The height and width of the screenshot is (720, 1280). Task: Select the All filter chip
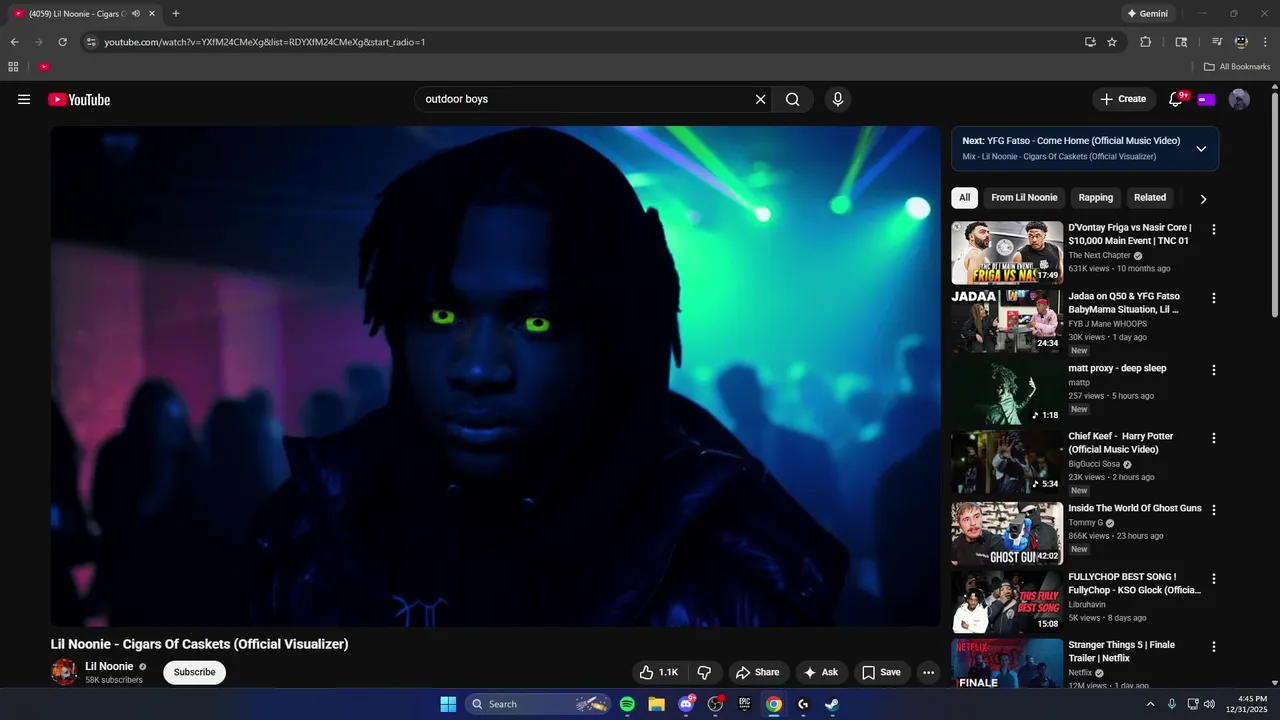click(x=964, y=198)
